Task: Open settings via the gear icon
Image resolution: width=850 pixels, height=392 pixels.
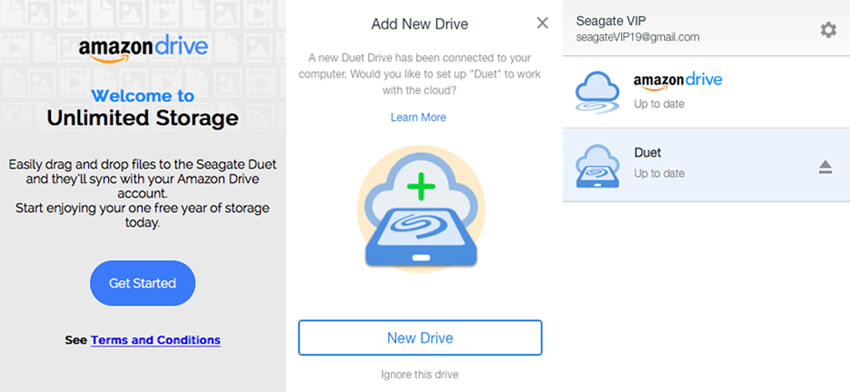Action: point(828,30)
